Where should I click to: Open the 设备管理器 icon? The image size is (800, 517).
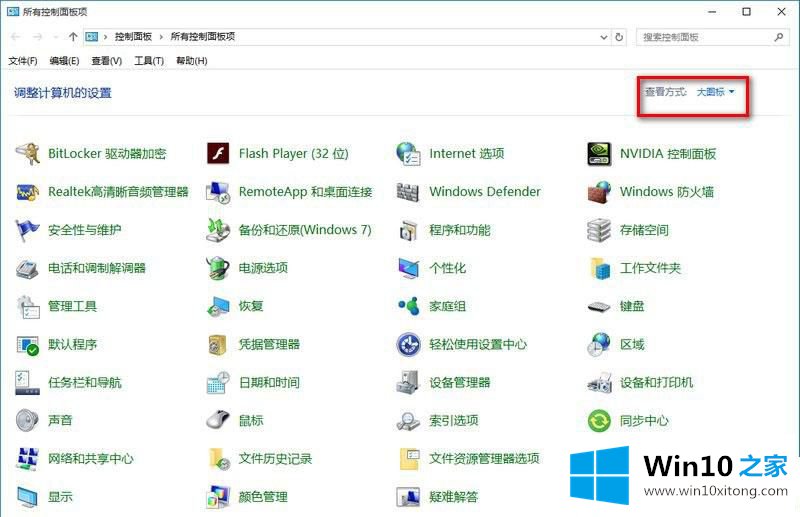tap(408, 383)
